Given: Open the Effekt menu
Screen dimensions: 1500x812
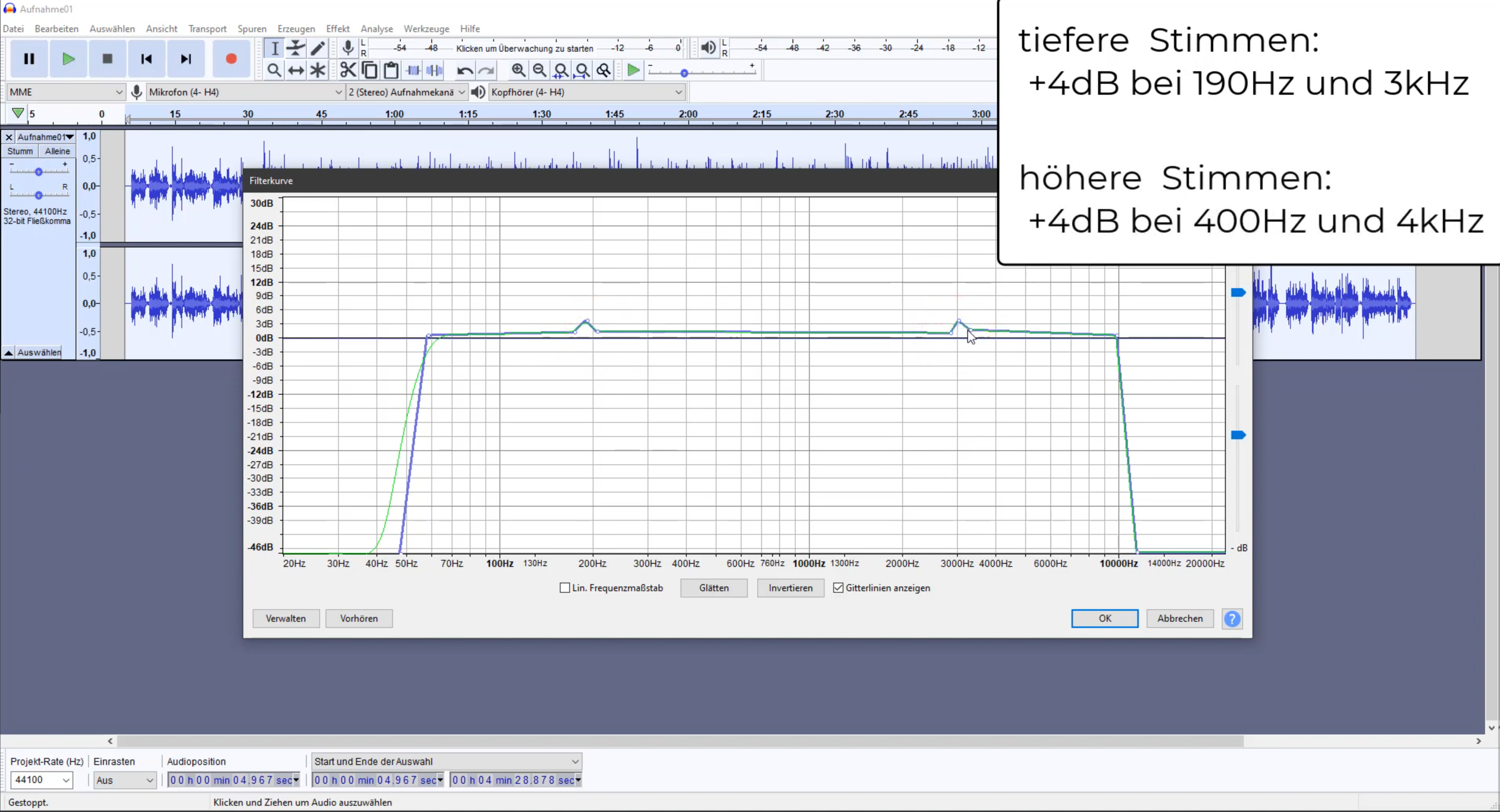Looking at the screenshot, I should tap(337, 29).
